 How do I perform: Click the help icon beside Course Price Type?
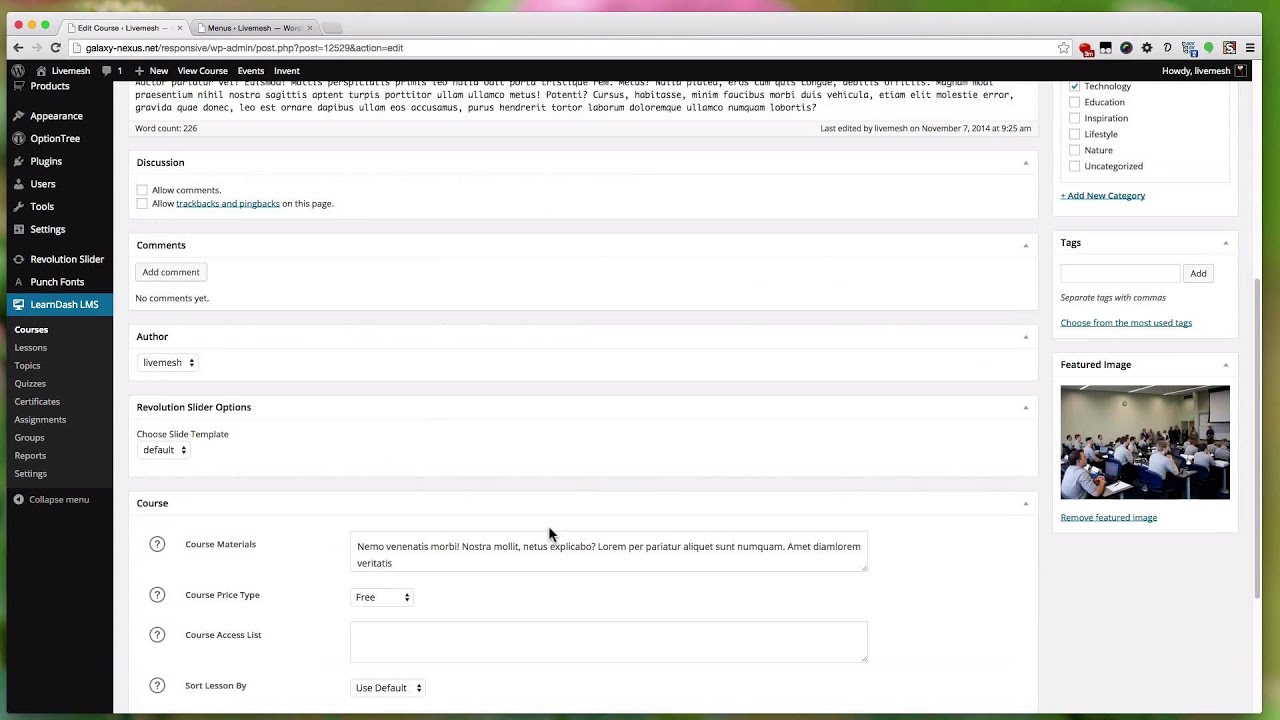(157, 595)
